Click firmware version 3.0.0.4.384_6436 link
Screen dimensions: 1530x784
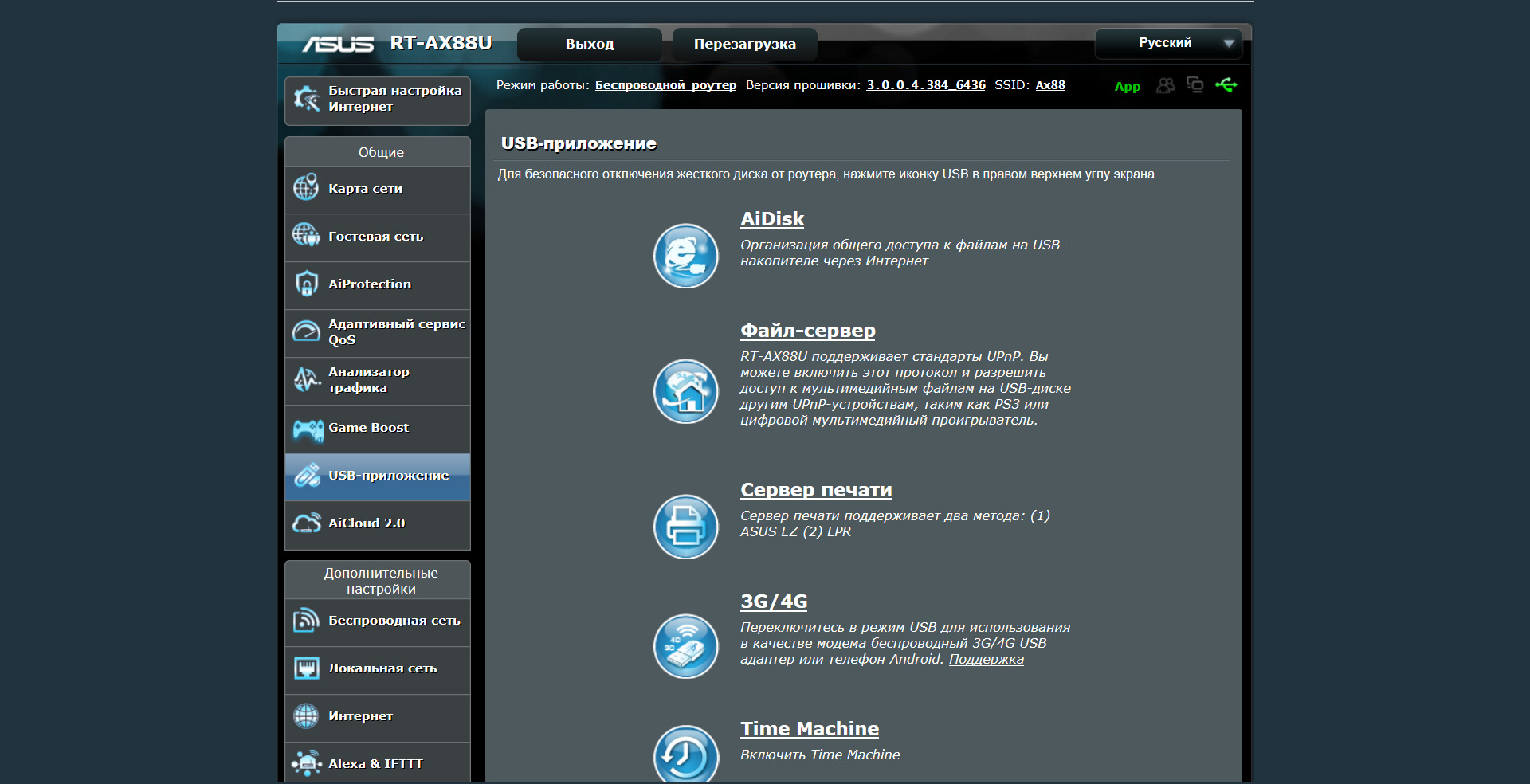(926, 85)
